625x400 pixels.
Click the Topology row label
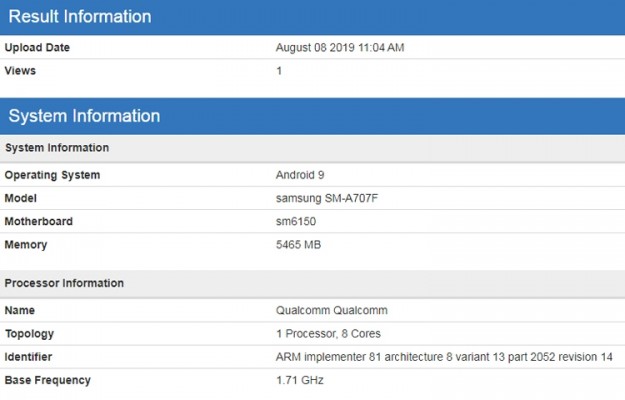coord(30,334)
